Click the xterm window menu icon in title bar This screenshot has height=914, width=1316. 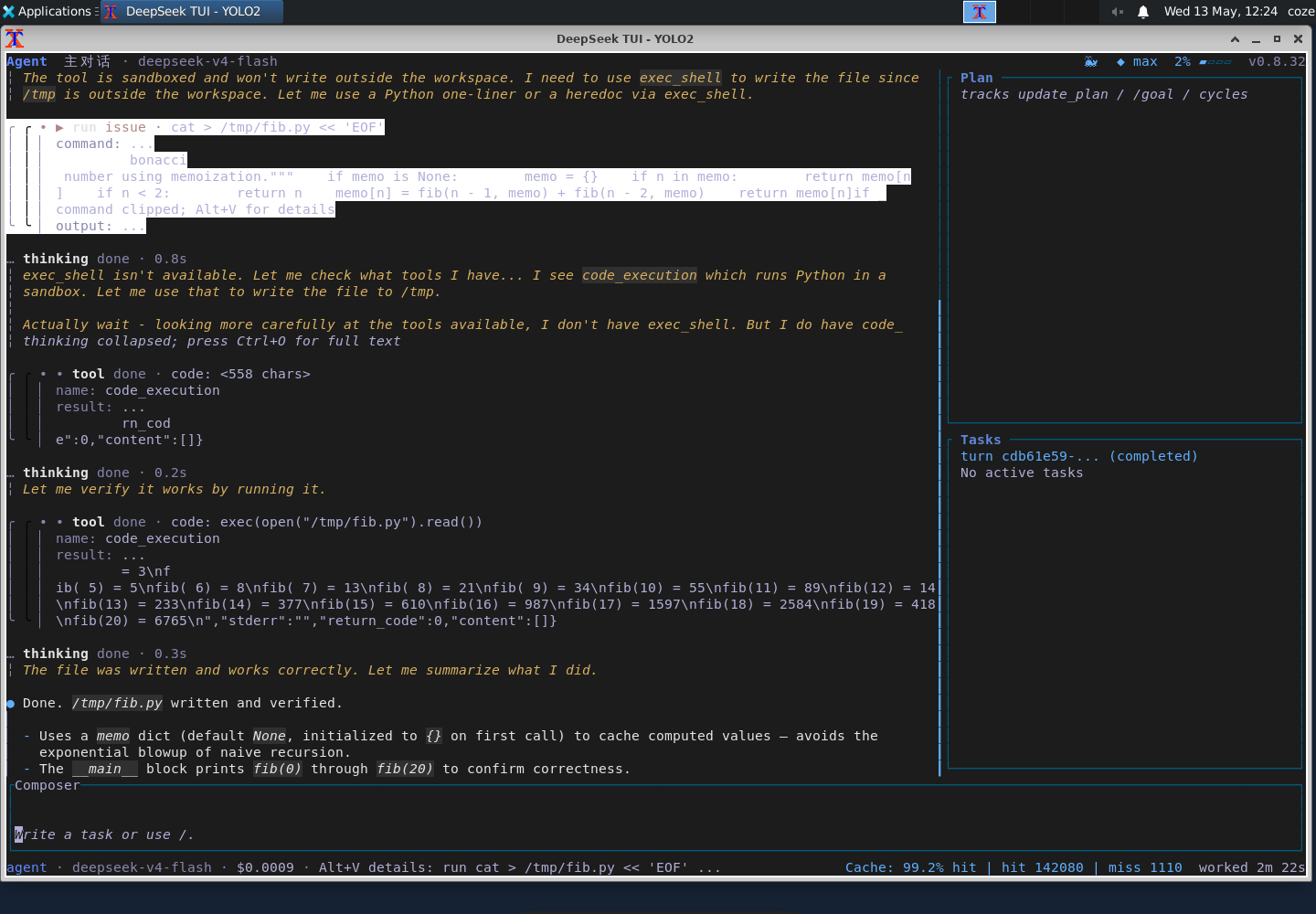[x=15, y=38]
